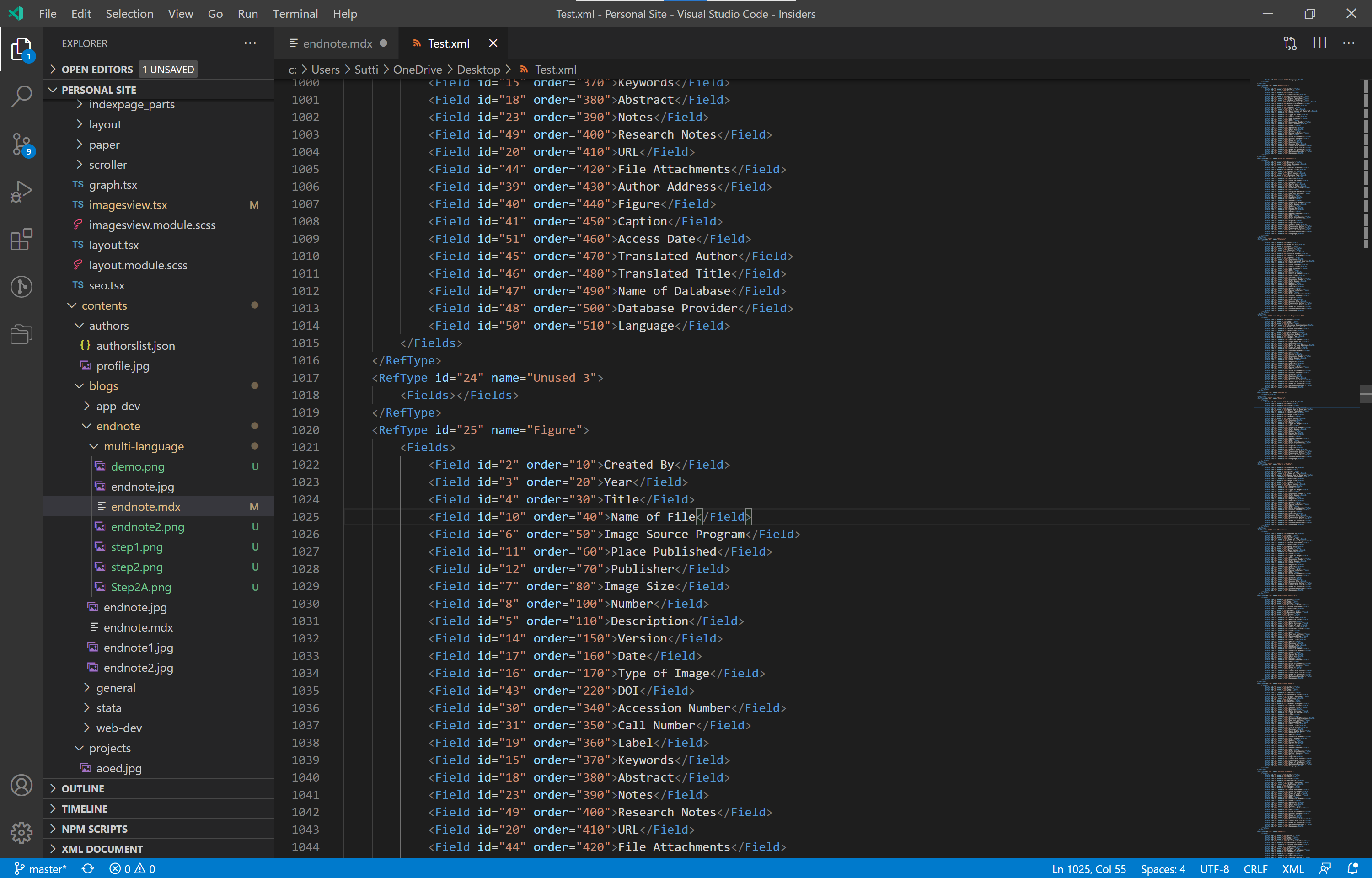Viewport: 1372px width, 878px height.
Task: Click the editor vertical scrollbar slider
Action: [x=1366, y=394]
